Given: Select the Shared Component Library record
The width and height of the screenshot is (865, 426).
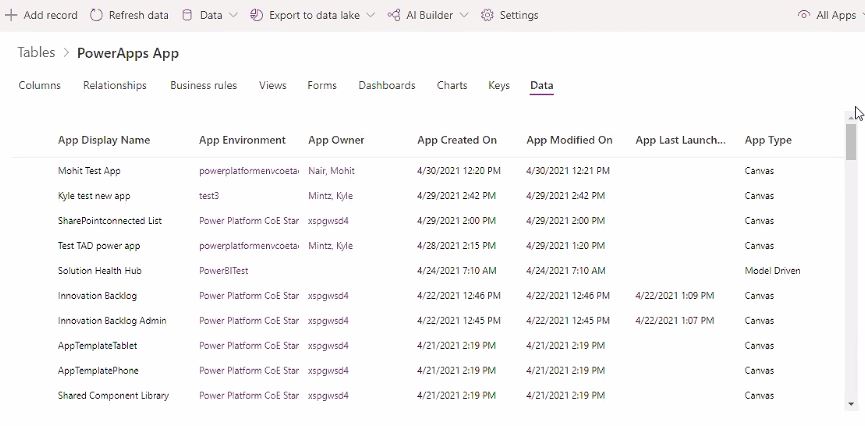Looking at the screenshot, I should click(113, 396).
